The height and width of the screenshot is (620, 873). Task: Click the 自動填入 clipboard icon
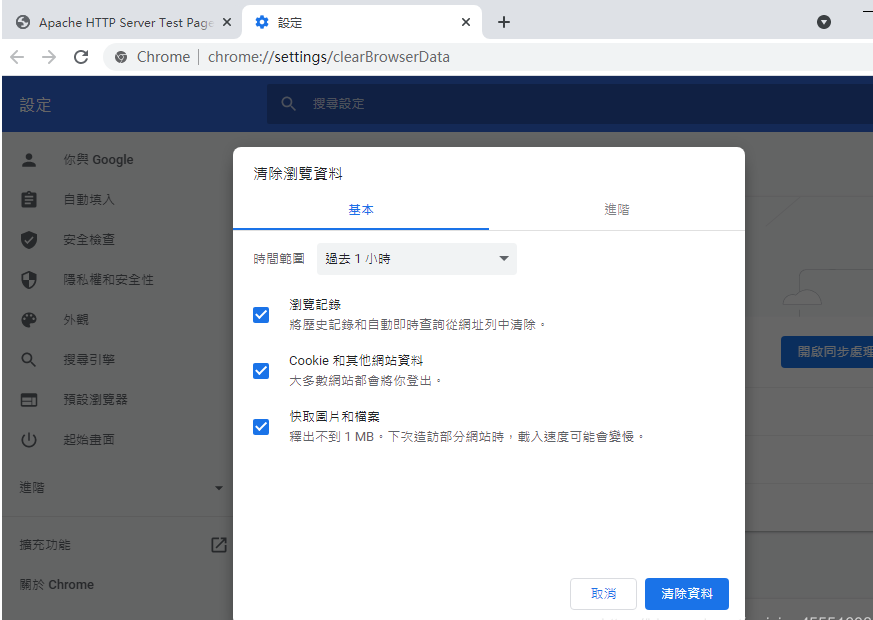[x=29, y=199]
